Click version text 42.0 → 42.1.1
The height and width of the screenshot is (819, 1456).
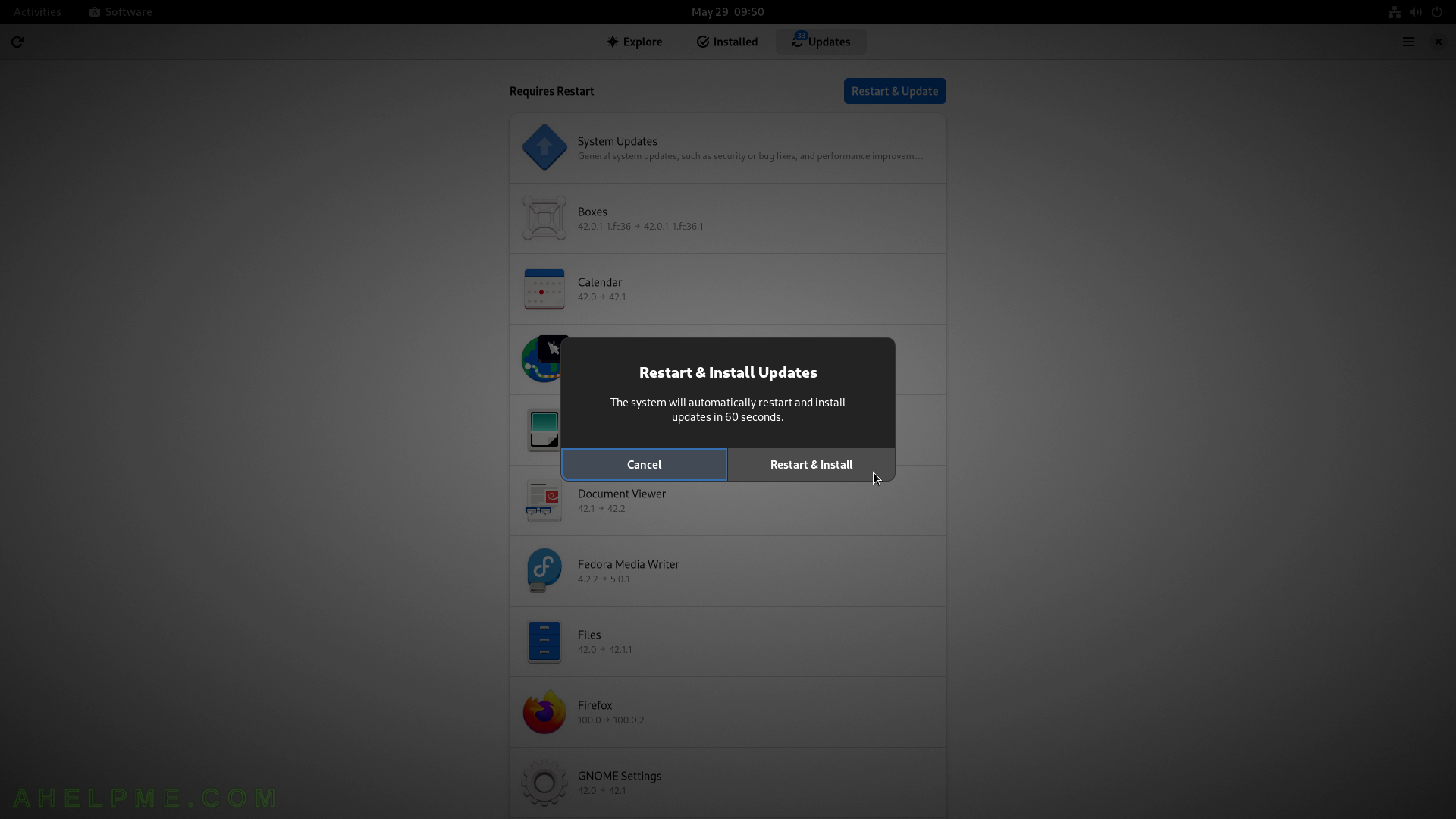click(604, 650)
